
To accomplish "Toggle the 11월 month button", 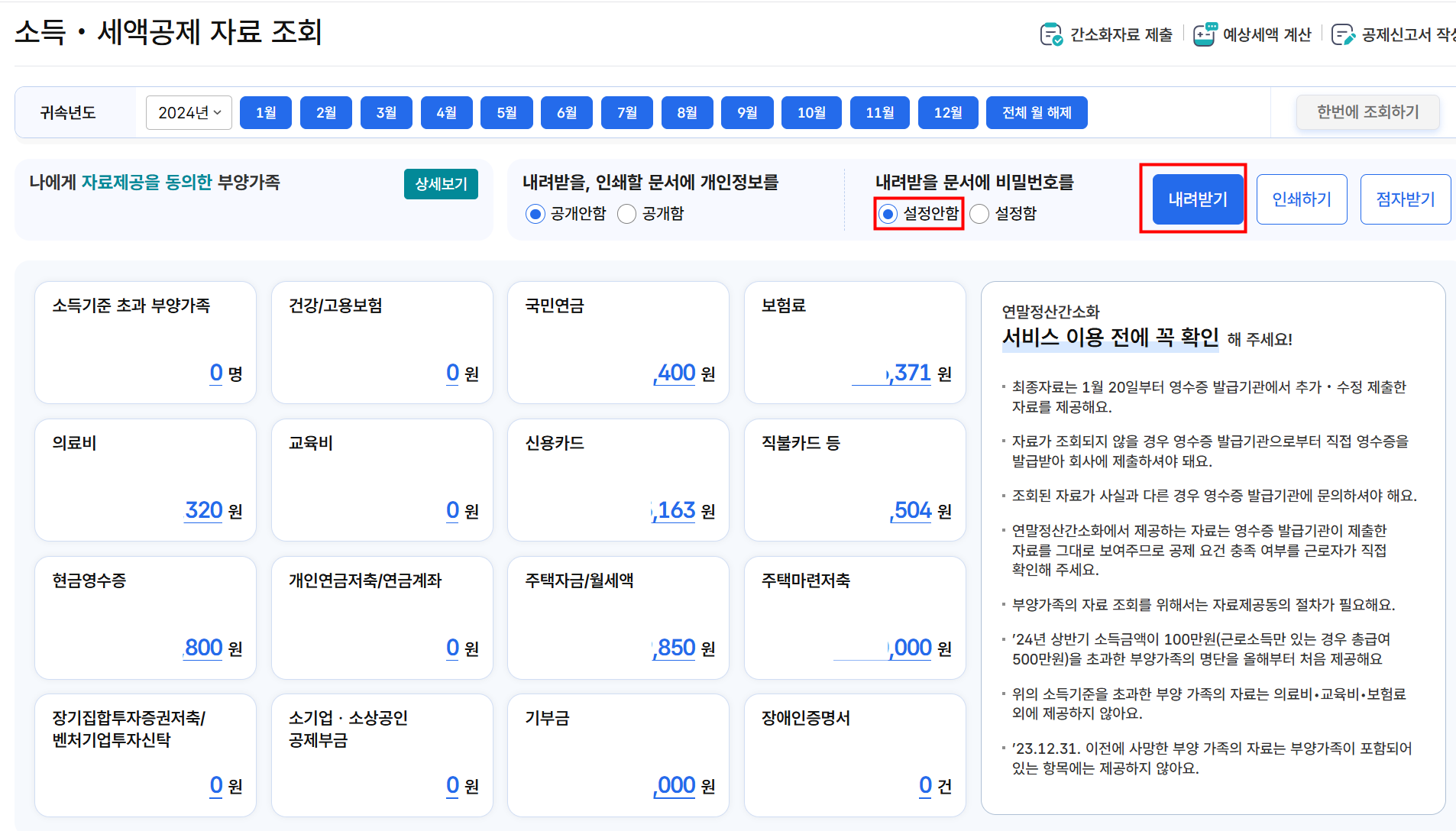I will click(x=880, y=112).
